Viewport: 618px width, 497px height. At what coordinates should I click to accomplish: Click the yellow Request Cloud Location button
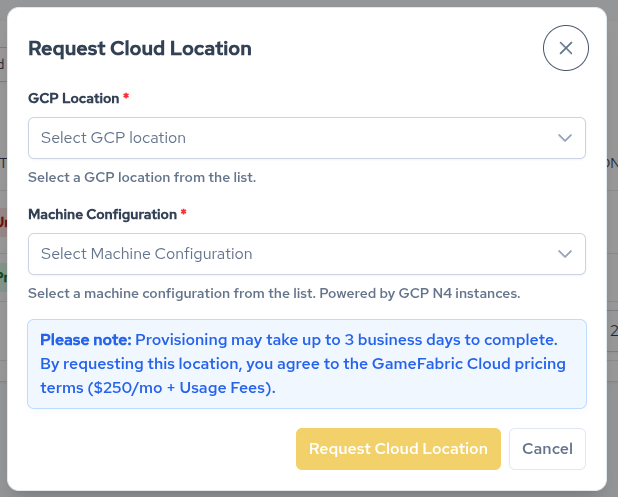(398, 449)
